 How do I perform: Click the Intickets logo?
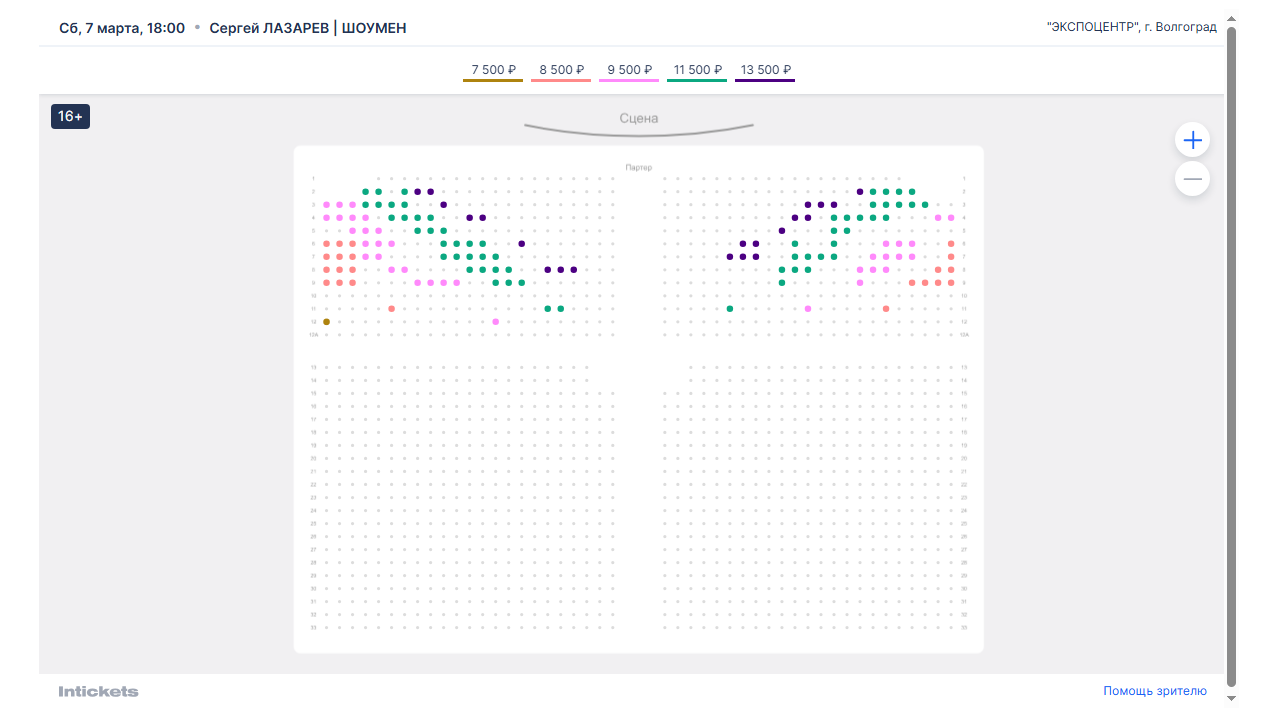[x=98, y=691]
